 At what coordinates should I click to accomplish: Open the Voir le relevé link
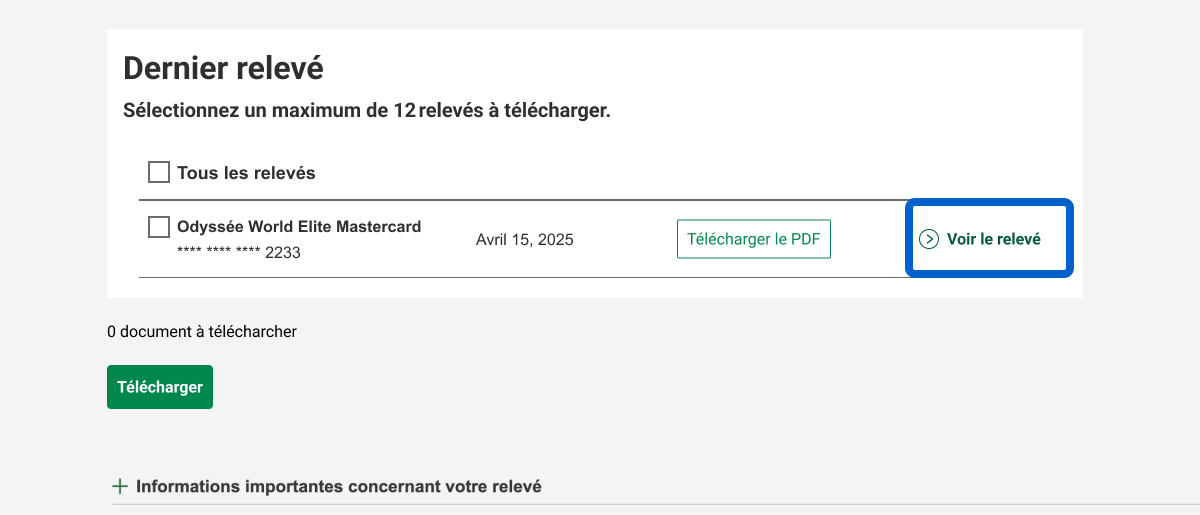click(x=993, y=239)
